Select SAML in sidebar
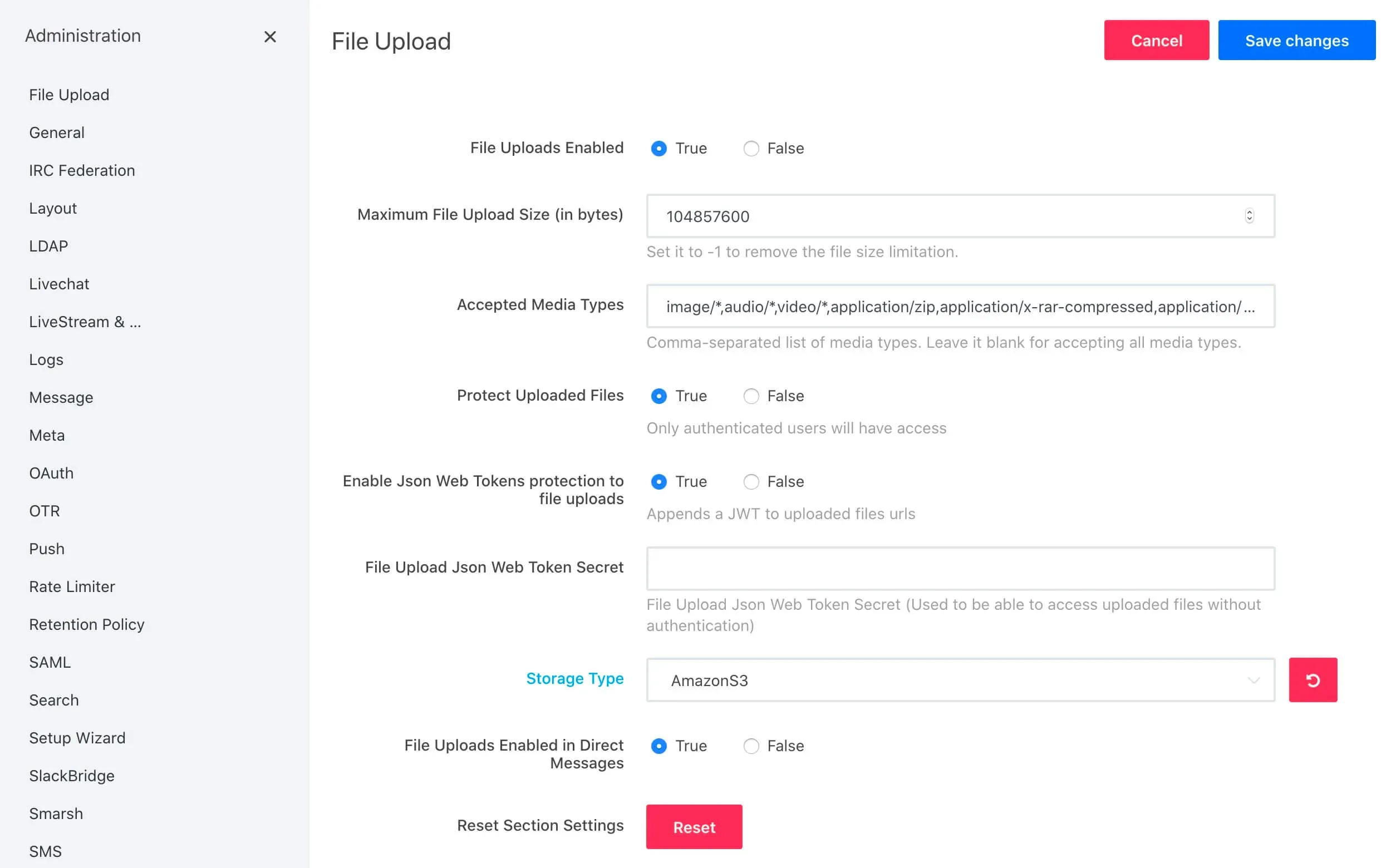This screenshot has height=868, width=1386. [50, 663]
